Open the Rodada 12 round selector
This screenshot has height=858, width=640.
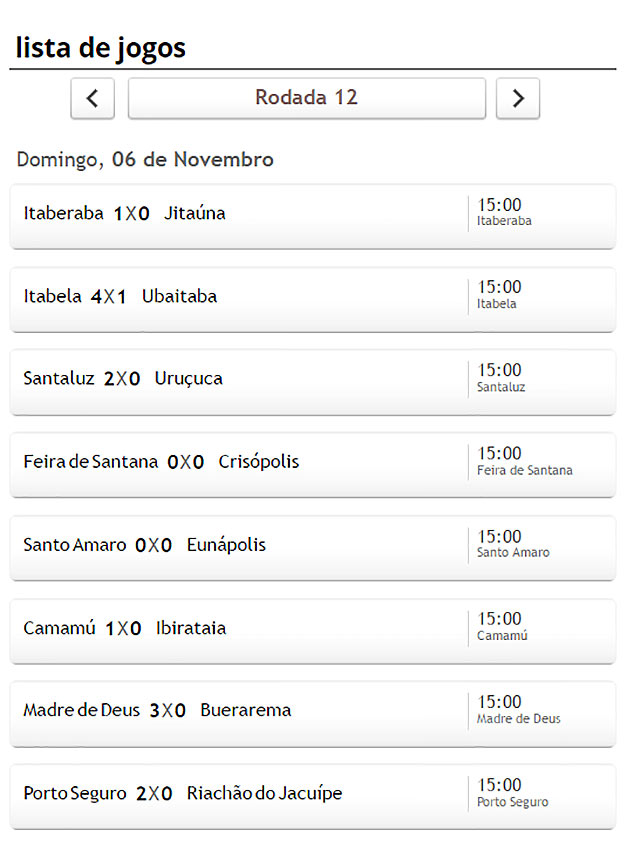pyautogui.click(x=307, y=98)
